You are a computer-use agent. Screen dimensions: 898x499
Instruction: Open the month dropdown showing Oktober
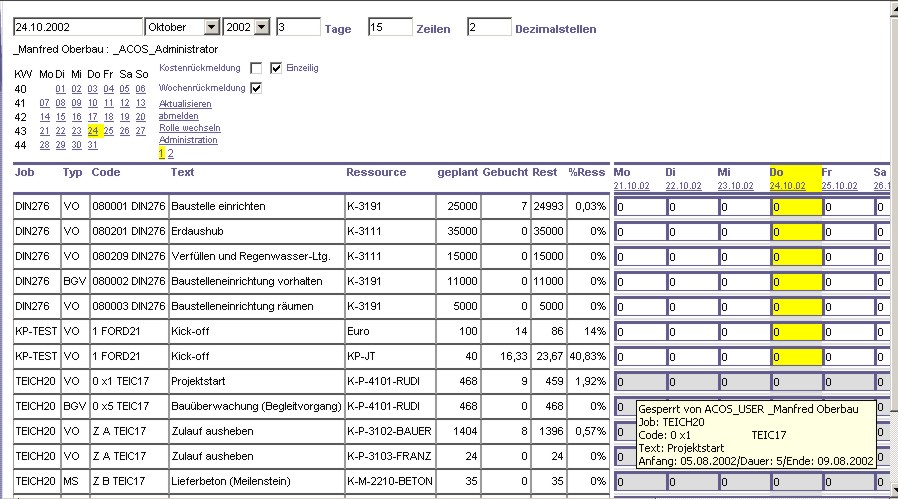point(211,27)
